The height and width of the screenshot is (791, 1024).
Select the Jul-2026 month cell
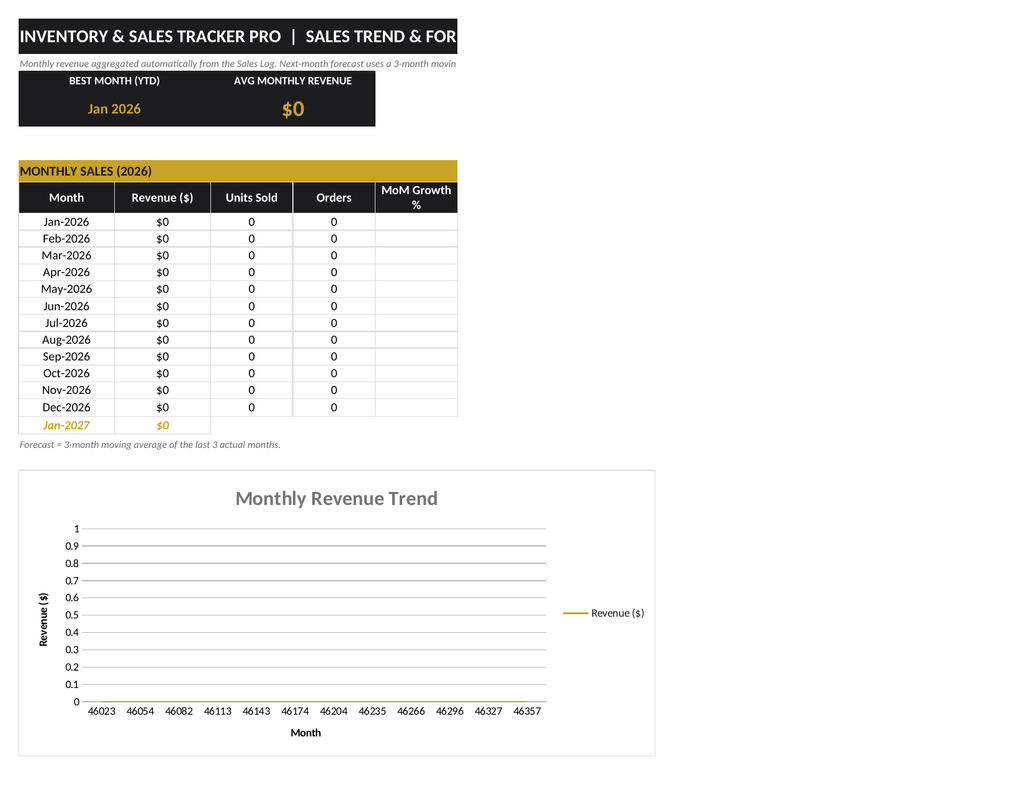click(67, 323)
